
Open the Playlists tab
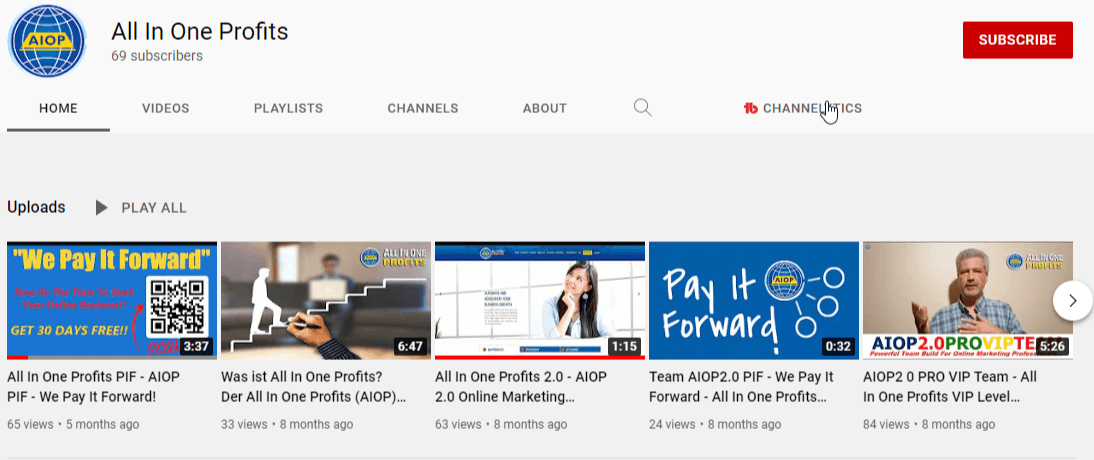[288, 108]
